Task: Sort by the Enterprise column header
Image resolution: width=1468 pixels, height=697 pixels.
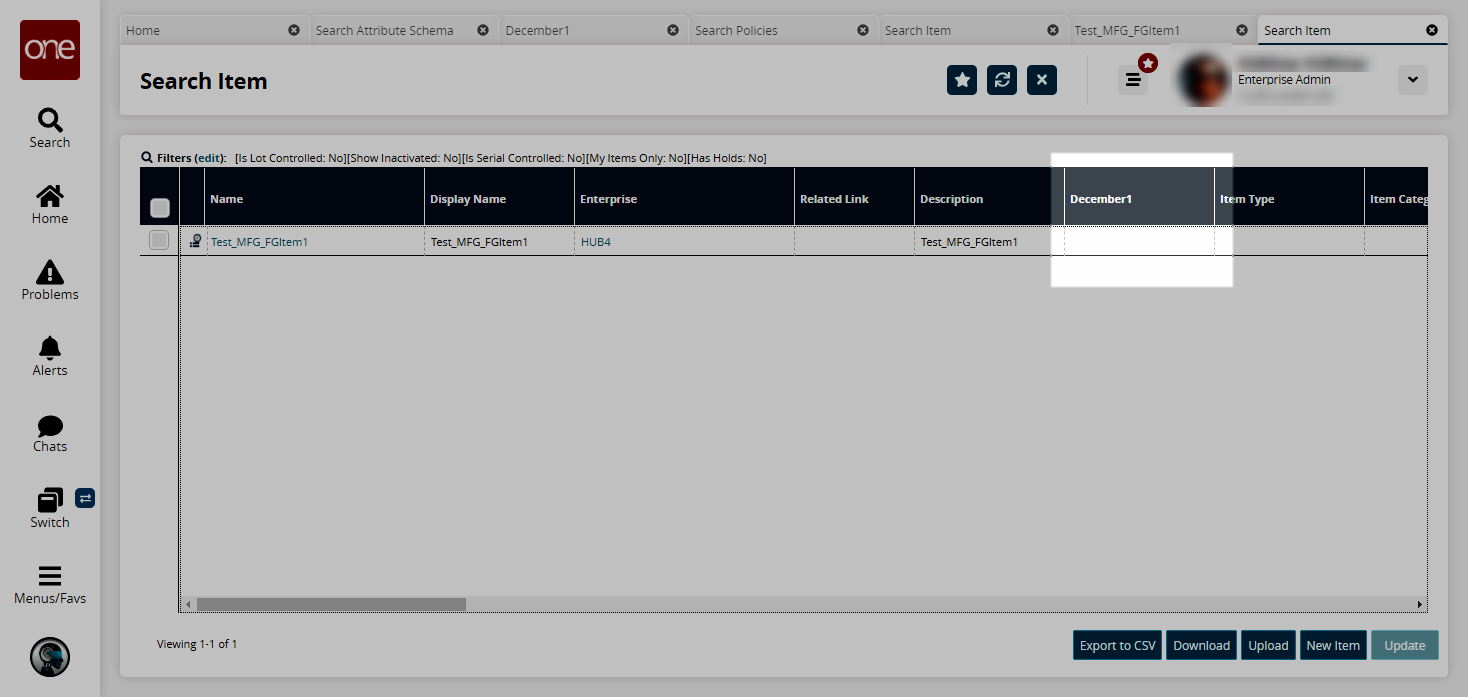Action: click(685, 199)
